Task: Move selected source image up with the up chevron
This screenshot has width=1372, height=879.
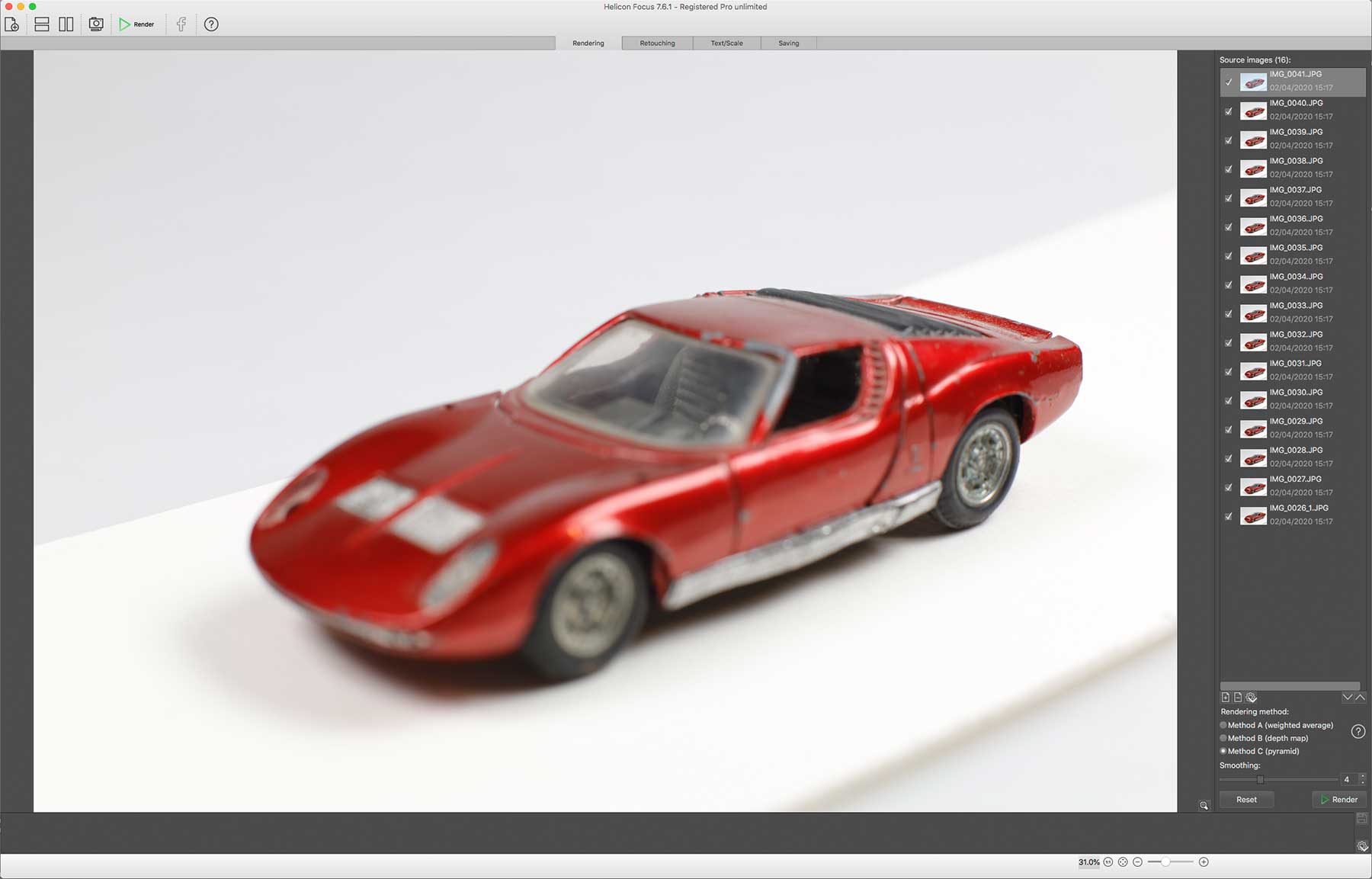Action: (x=1360, y=698)
